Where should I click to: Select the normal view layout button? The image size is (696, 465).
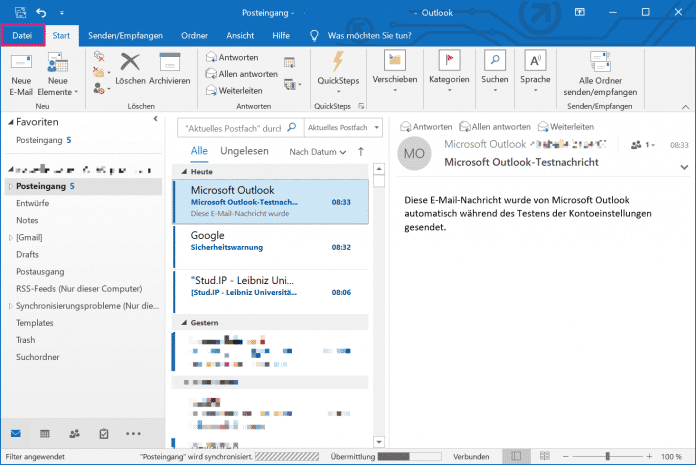(x=515, y=456)
